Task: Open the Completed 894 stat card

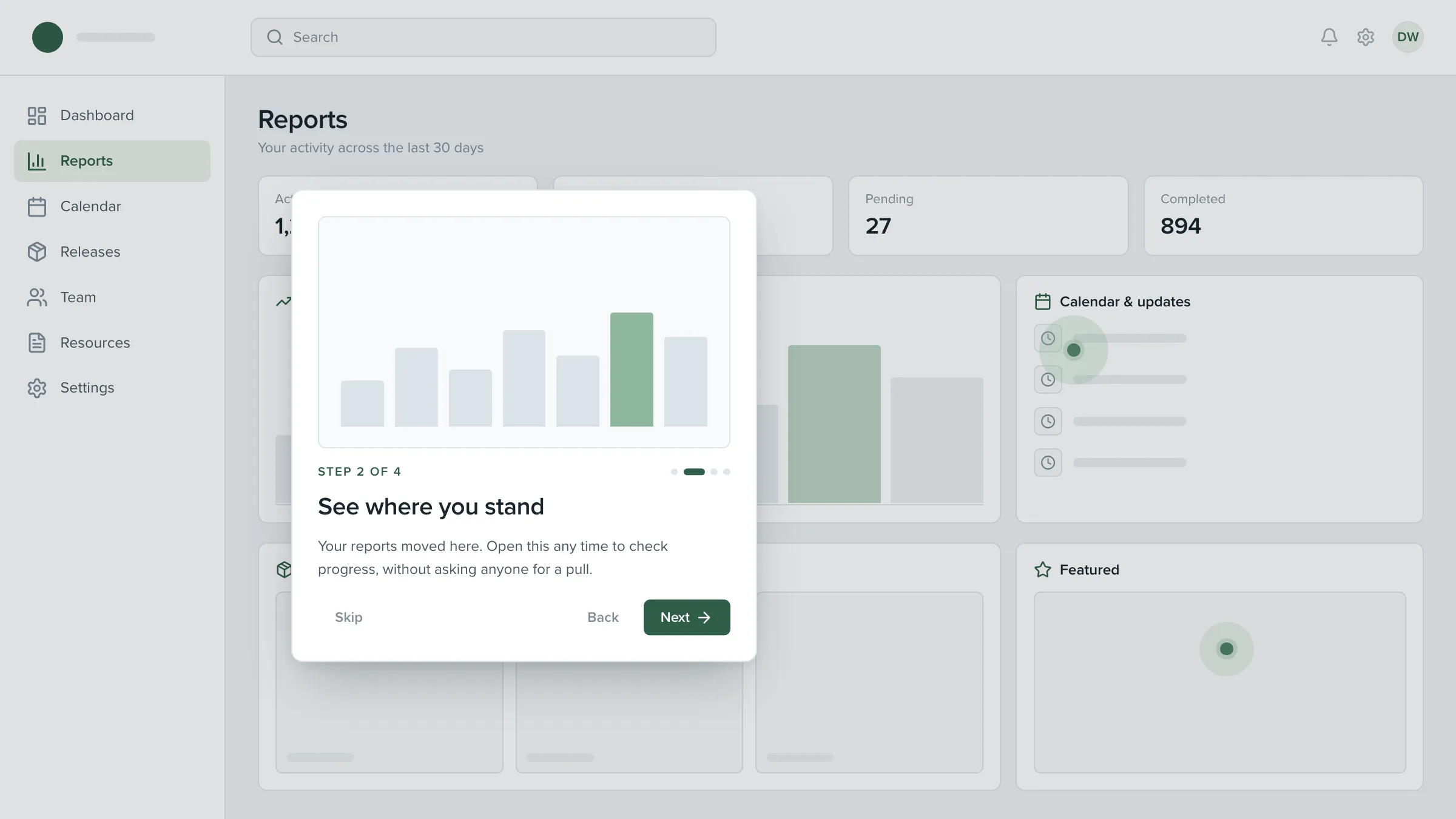Action: tap(1284, 215)
